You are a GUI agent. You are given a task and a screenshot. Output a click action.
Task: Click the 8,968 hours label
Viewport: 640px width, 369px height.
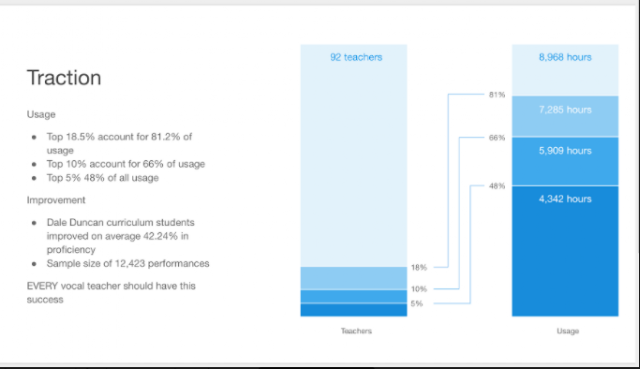[565, 57]
